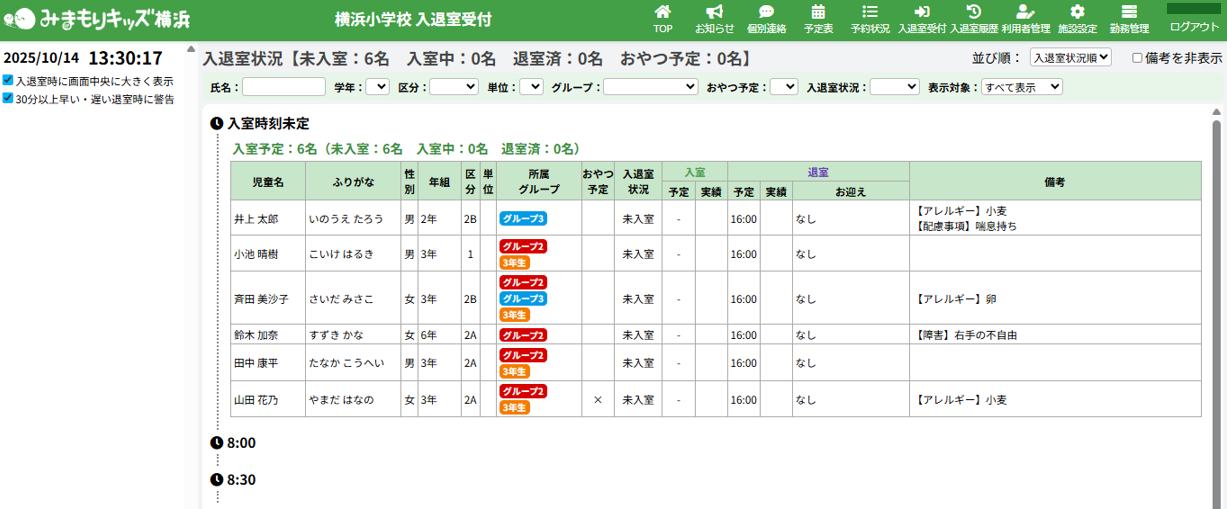Open 利用者管理 user icon
Image resolution: width=1227 pixels, height=509 pixels.
[1025, 18]
